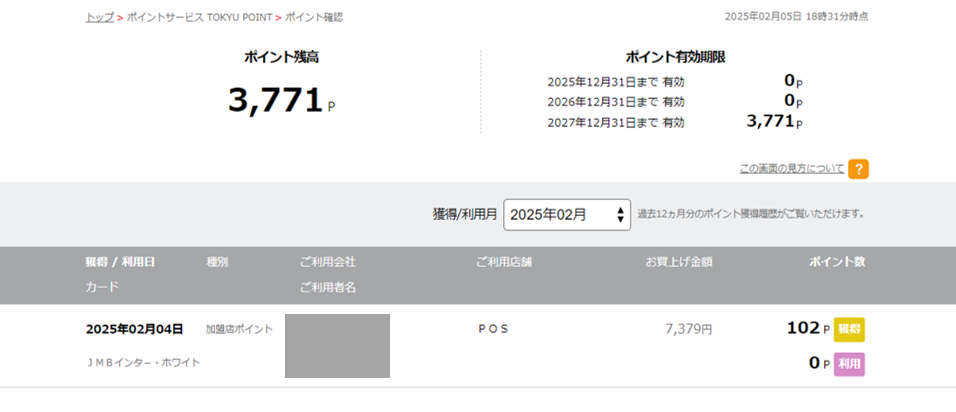Click the ご利用会社 column header

coord(327,262)
